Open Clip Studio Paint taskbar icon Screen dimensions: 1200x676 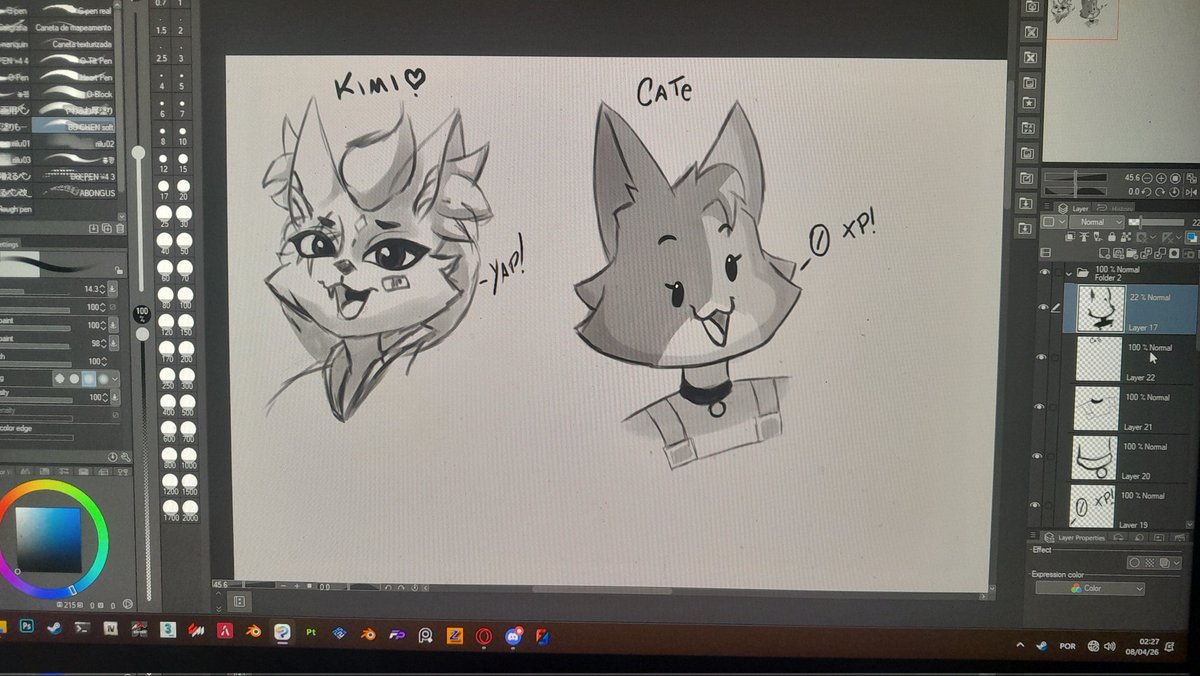283,632
